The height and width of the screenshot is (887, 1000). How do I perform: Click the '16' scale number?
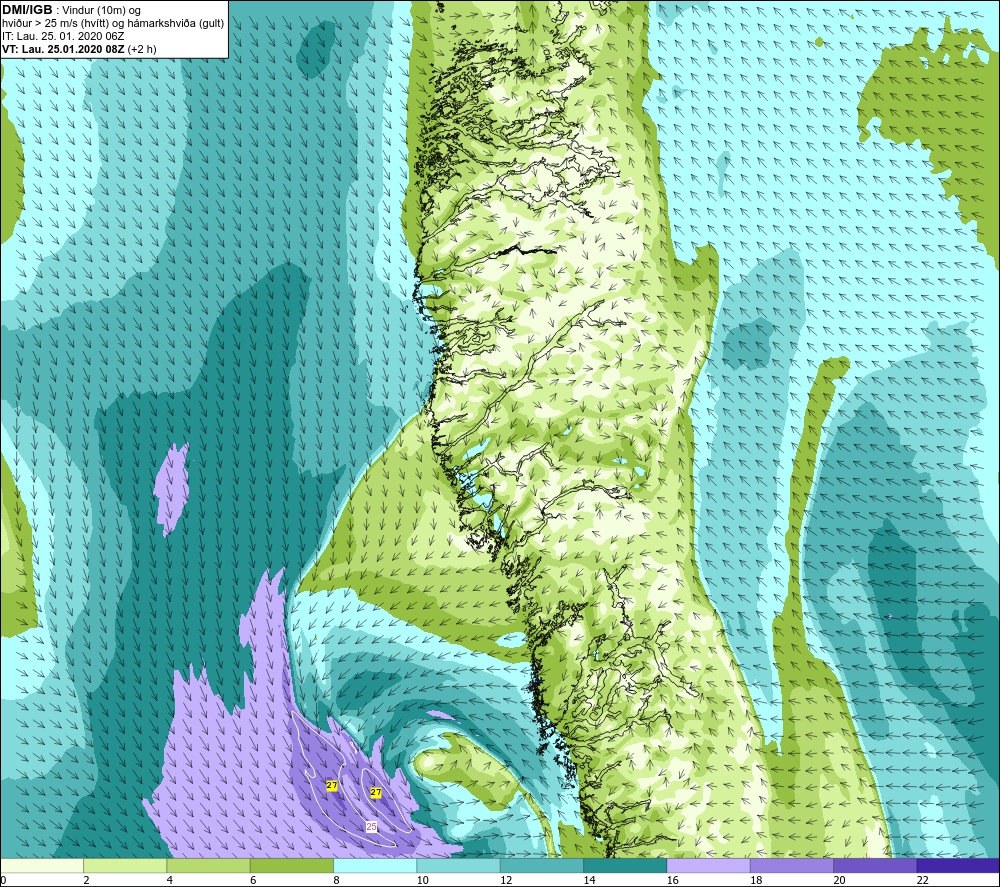[x=673, y=880]
